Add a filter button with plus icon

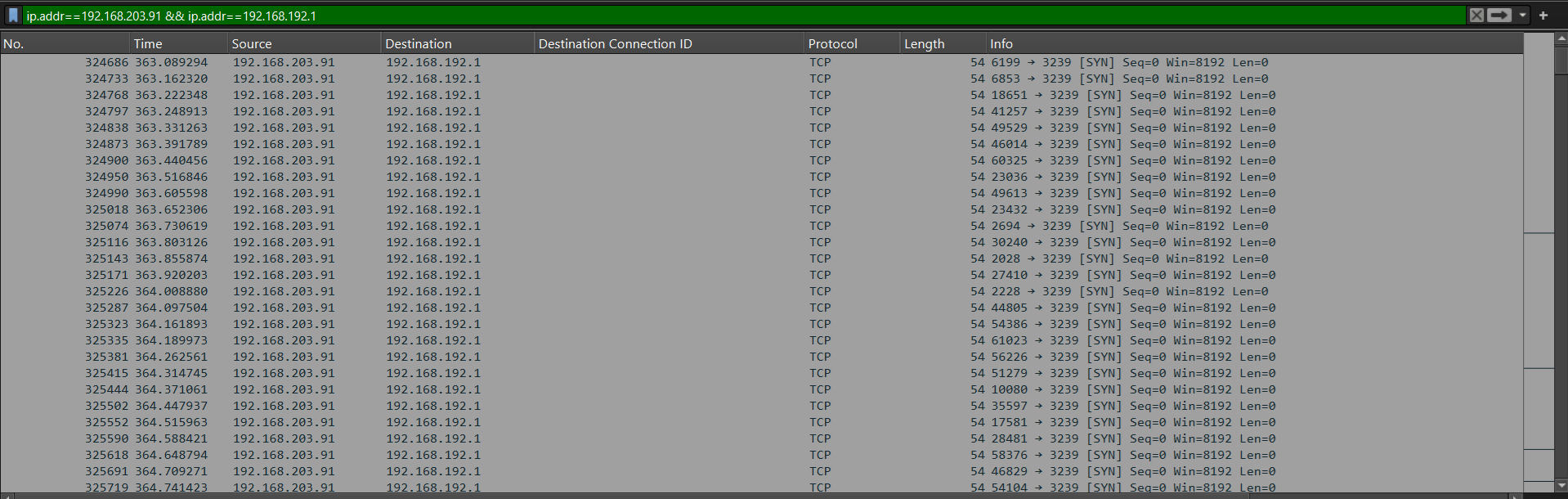1543,16
